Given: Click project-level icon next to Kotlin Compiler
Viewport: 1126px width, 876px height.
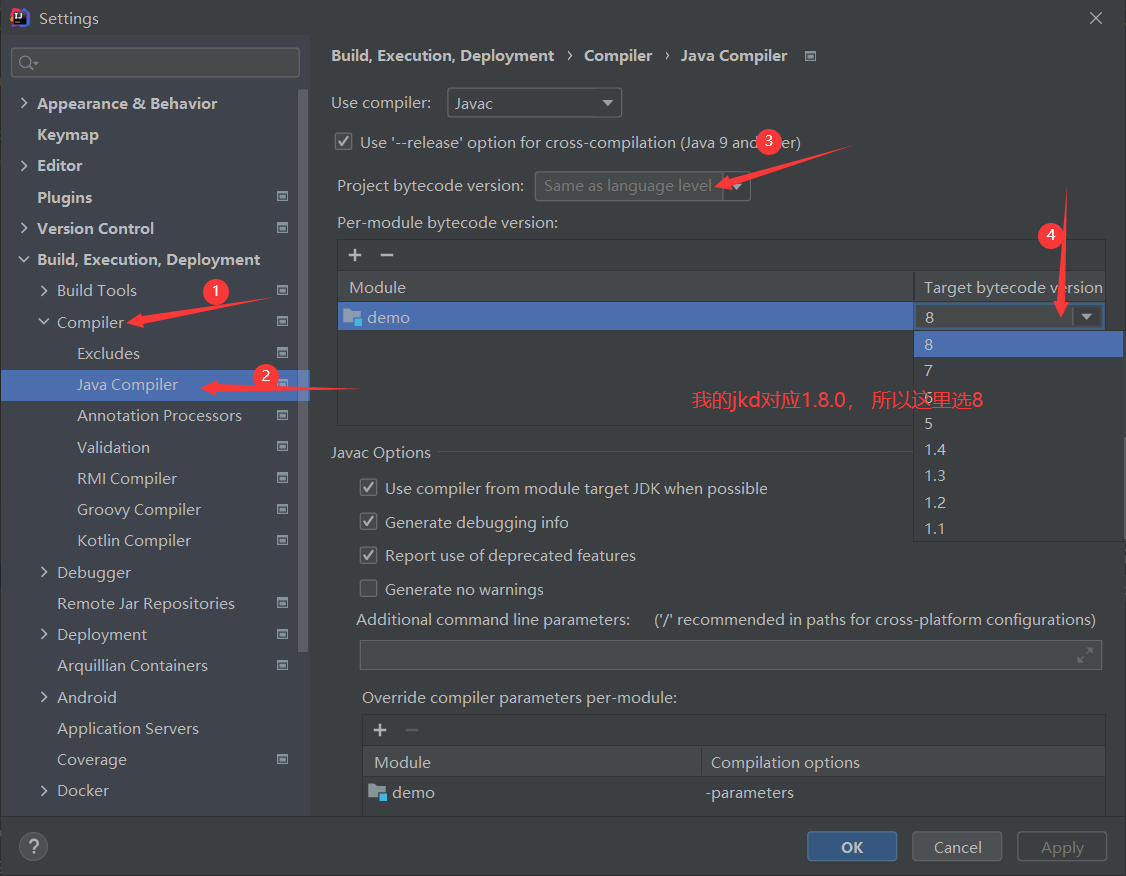Looking at the screenshot, I should click(x=282, y=540).
